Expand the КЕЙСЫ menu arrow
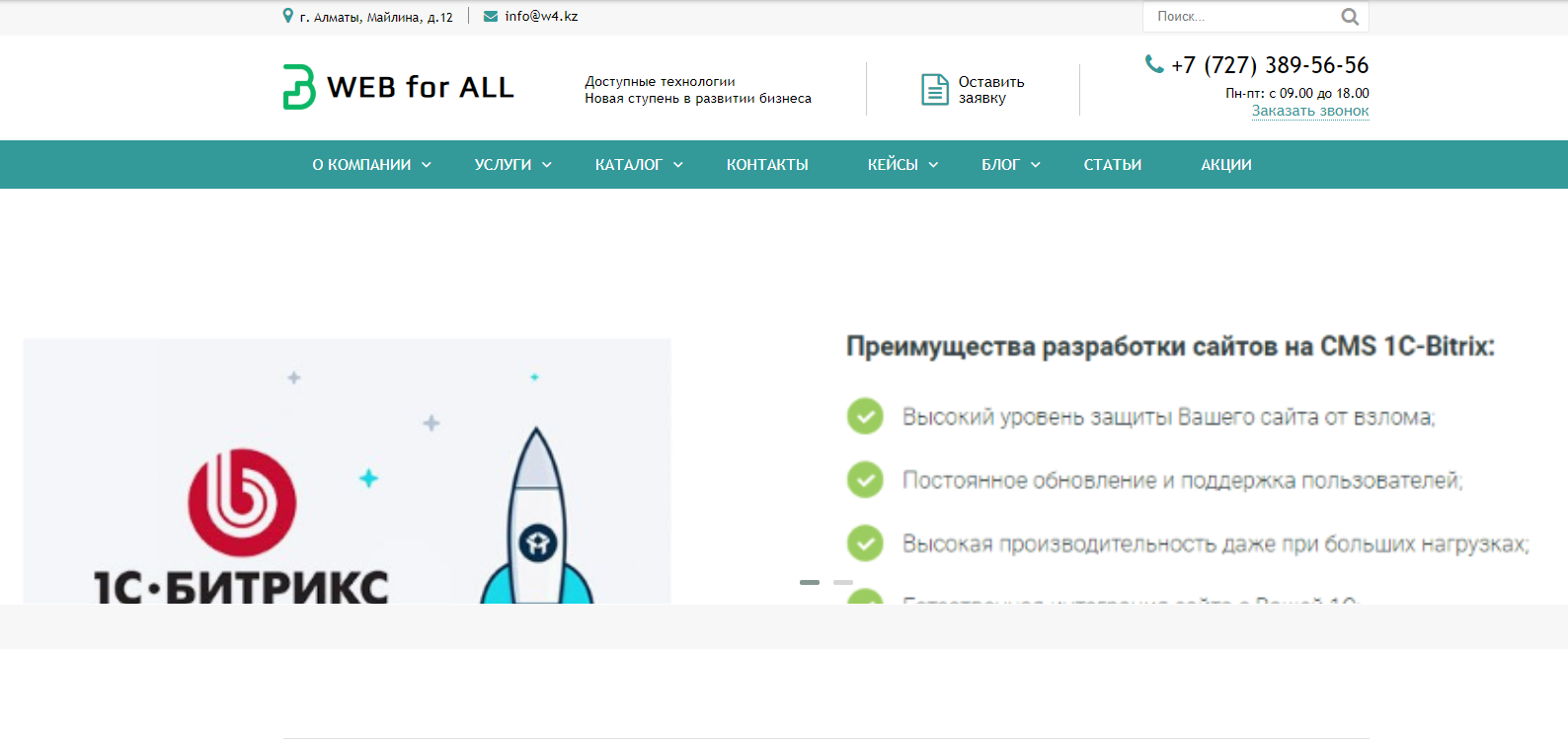 tap(933, 165)
